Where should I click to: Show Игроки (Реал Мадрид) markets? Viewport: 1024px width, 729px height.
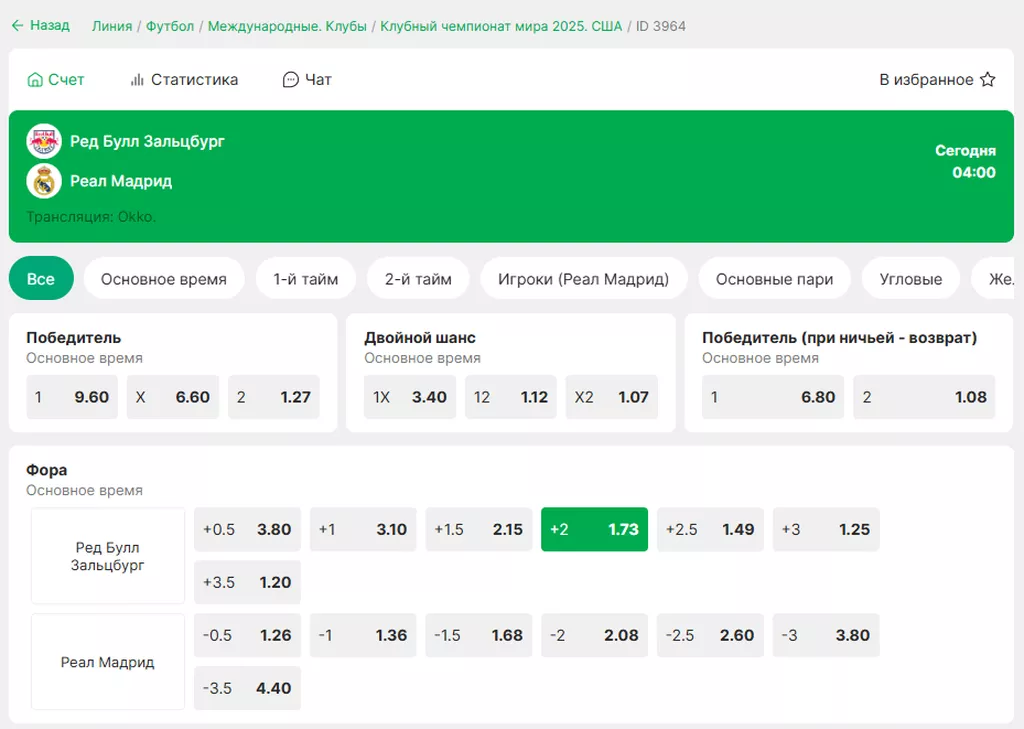coord(584,279)
